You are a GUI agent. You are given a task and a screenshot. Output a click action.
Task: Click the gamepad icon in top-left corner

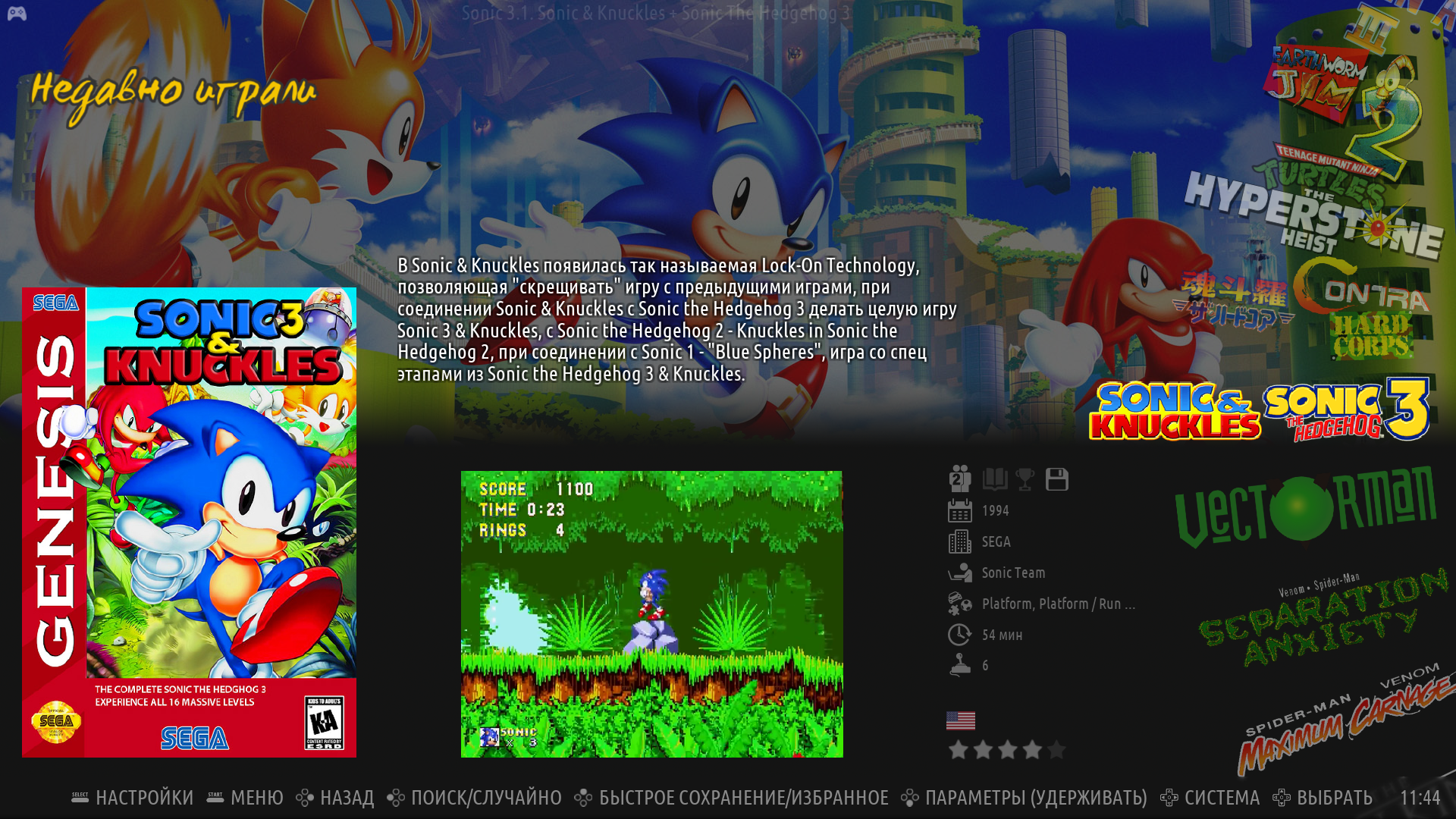coord(17,14)
